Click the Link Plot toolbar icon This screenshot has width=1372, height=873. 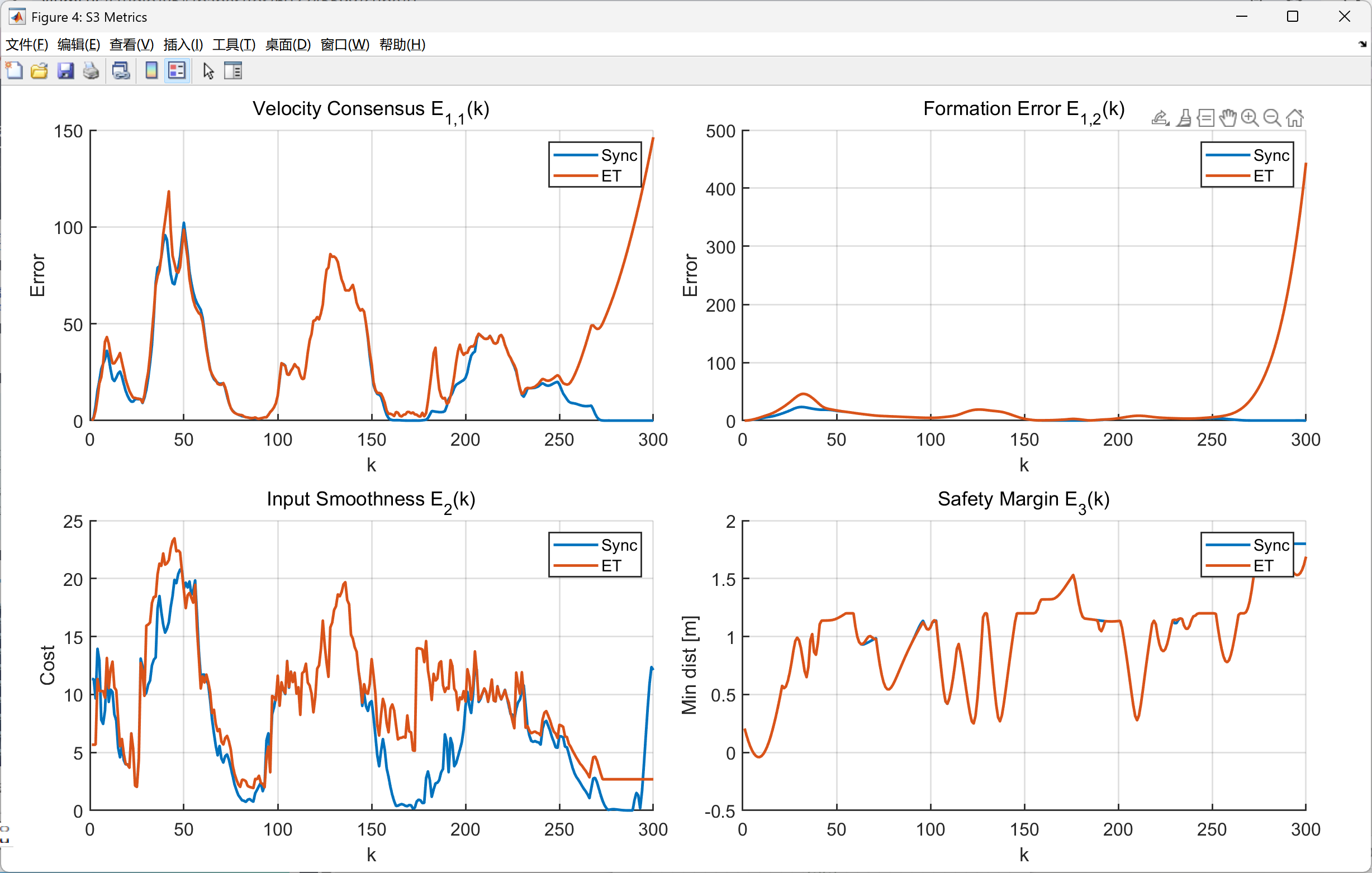click(121, 70)
